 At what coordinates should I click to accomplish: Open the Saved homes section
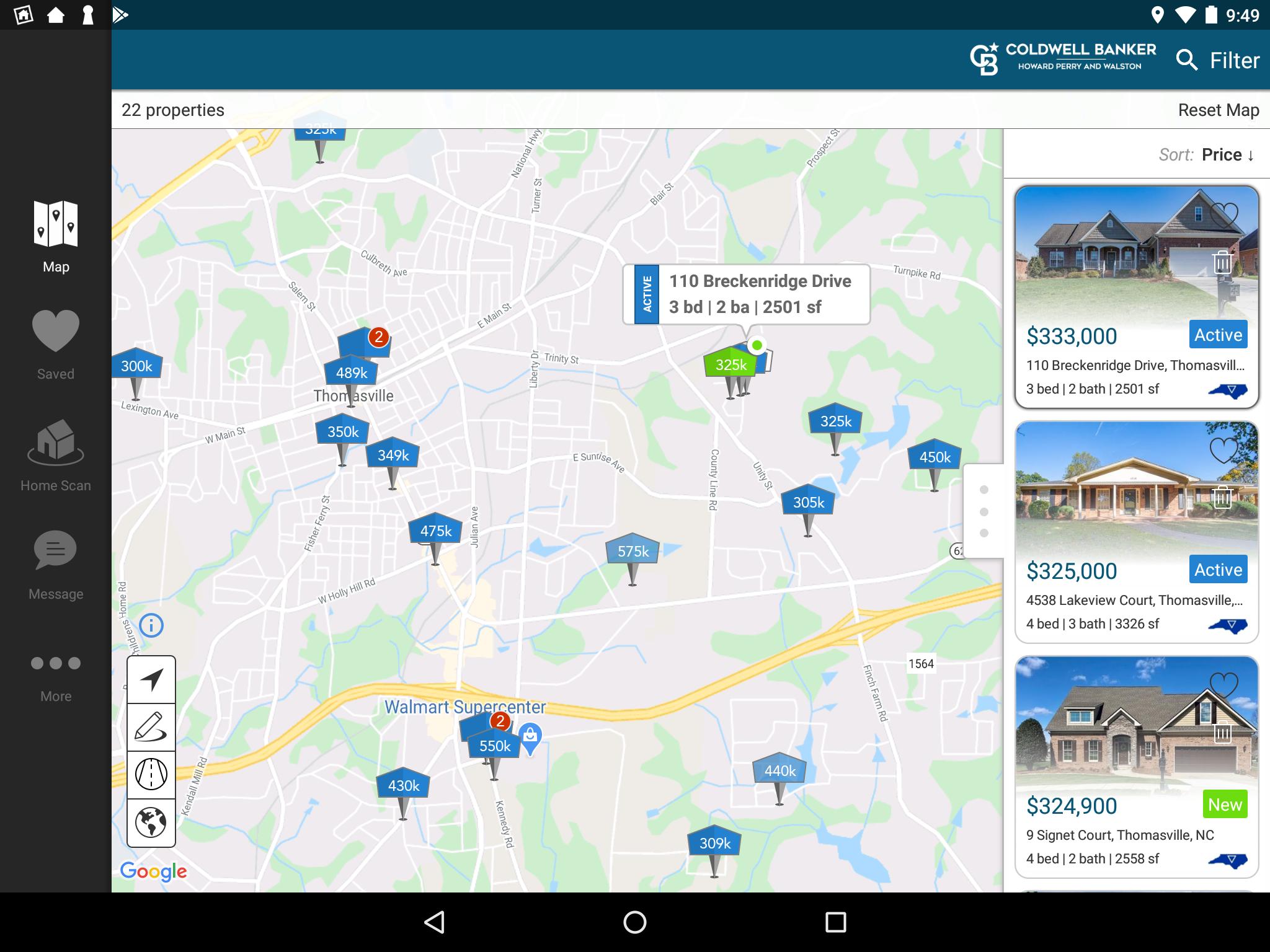[56, 345]
